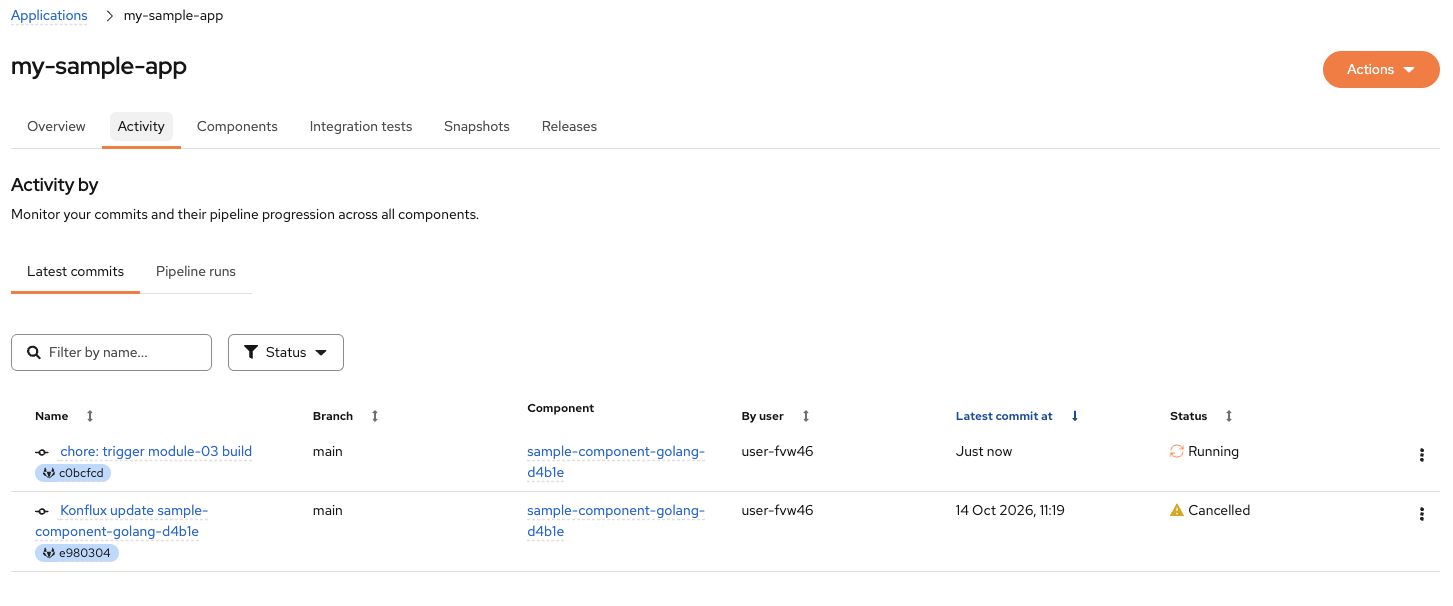Open kebab menu for Cancelled commit row
Viewport: 1453px width, 606px height.
1421,515
